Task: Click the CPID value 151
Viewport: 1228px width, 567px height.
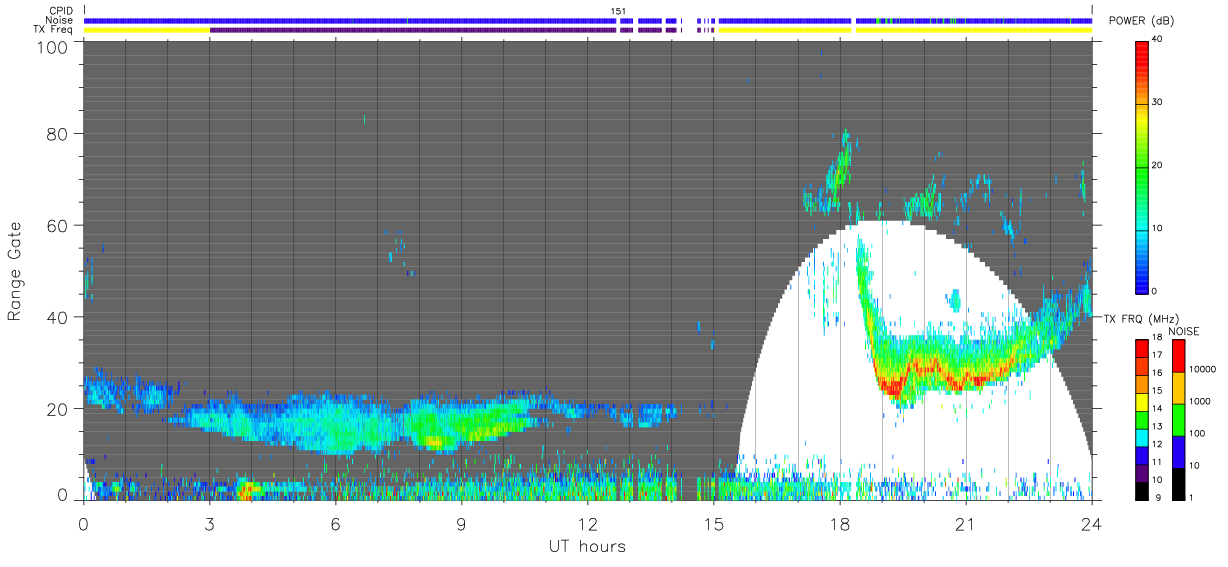Action: coord(619,11)
